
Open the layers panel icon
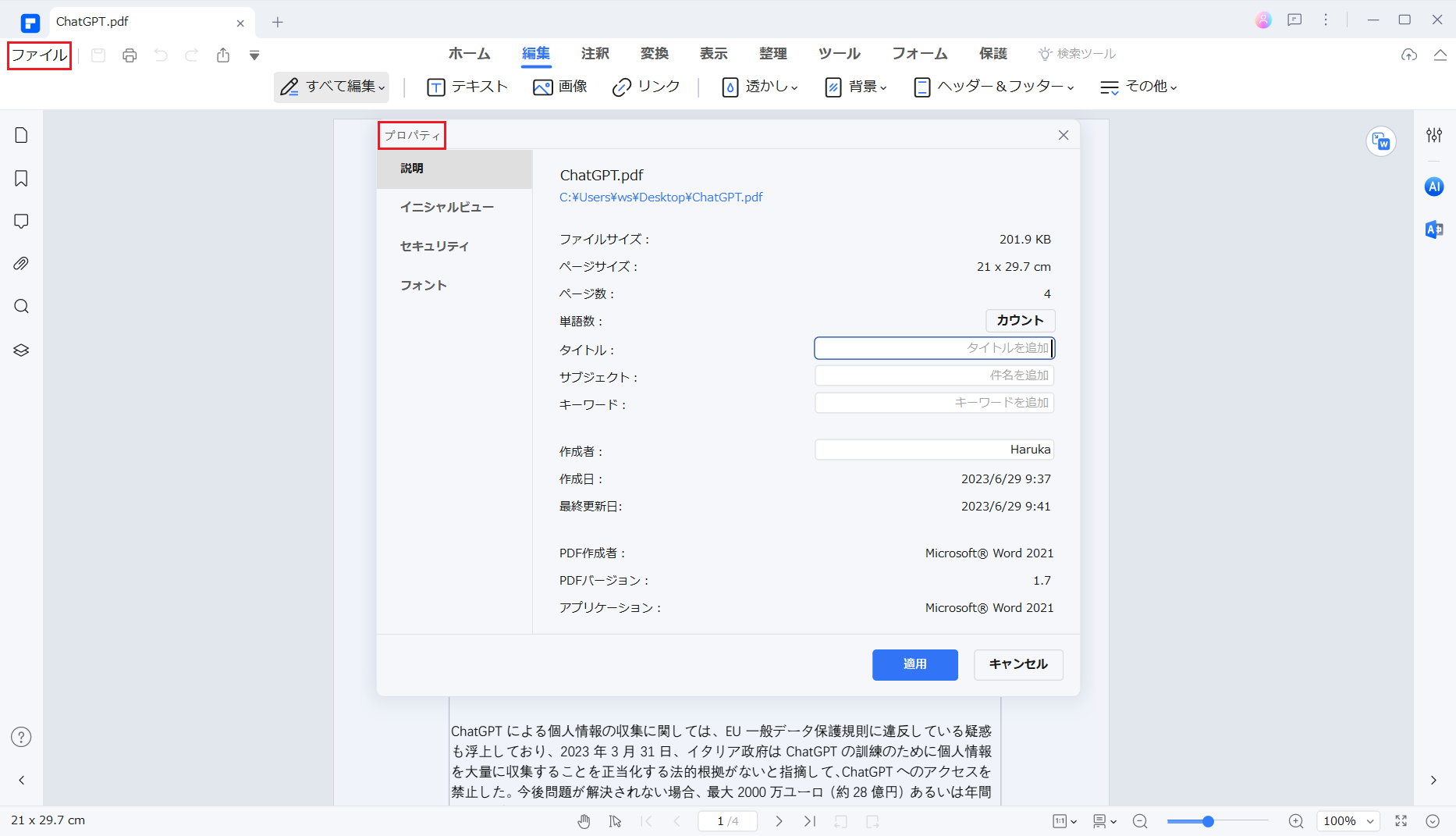[x=21, y=350]
